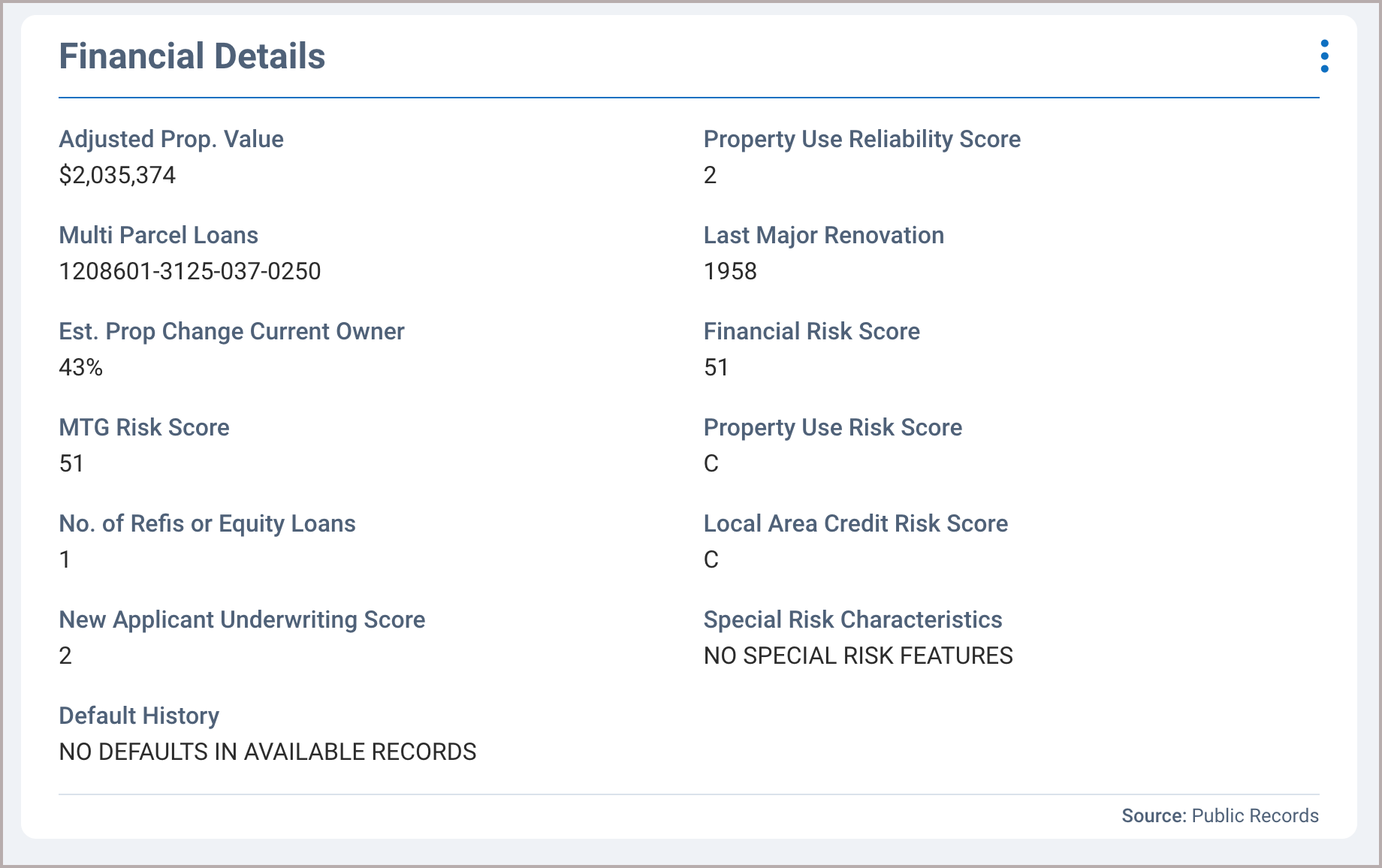This screenshot has width=1382, height=868.
Task: Click the Multi Parcel Loans label
Action: [x=158, y=235]
